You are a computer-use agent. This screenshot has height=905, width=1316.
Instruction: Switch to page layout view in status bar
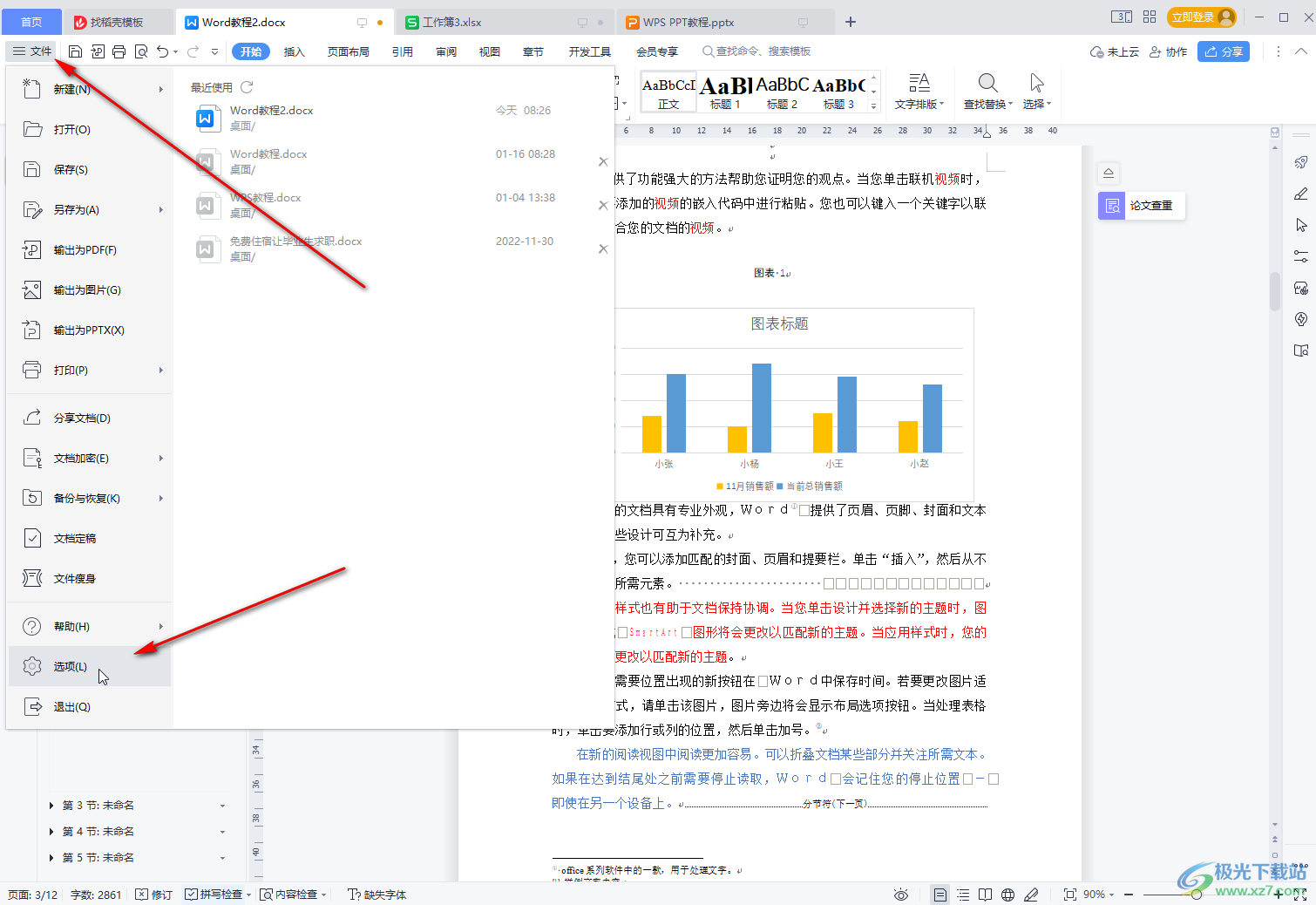point(940,895)
